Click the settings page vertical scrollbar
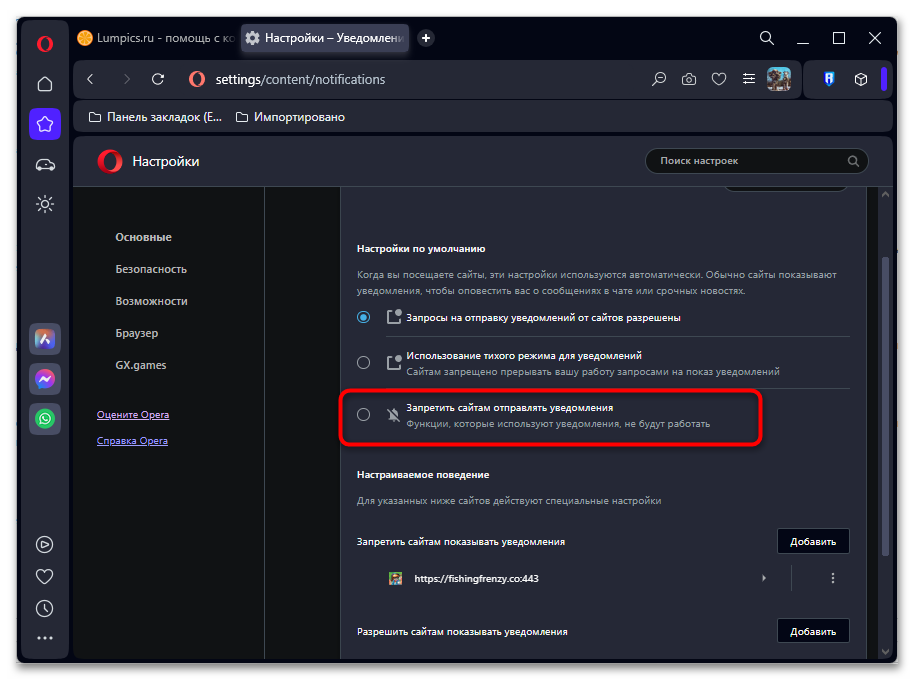The image size is (914, 680). [x=885, y=400]
